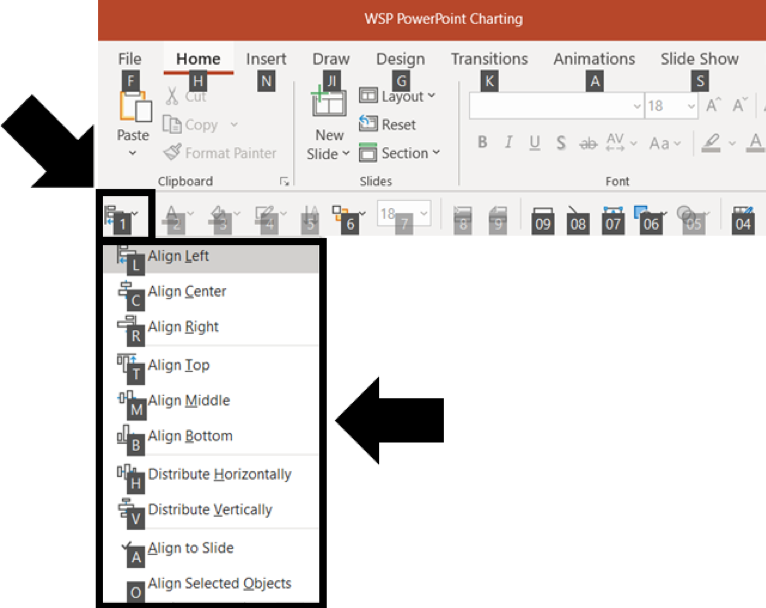Toggle the checked Align to Slide option

tap(211, 548)
